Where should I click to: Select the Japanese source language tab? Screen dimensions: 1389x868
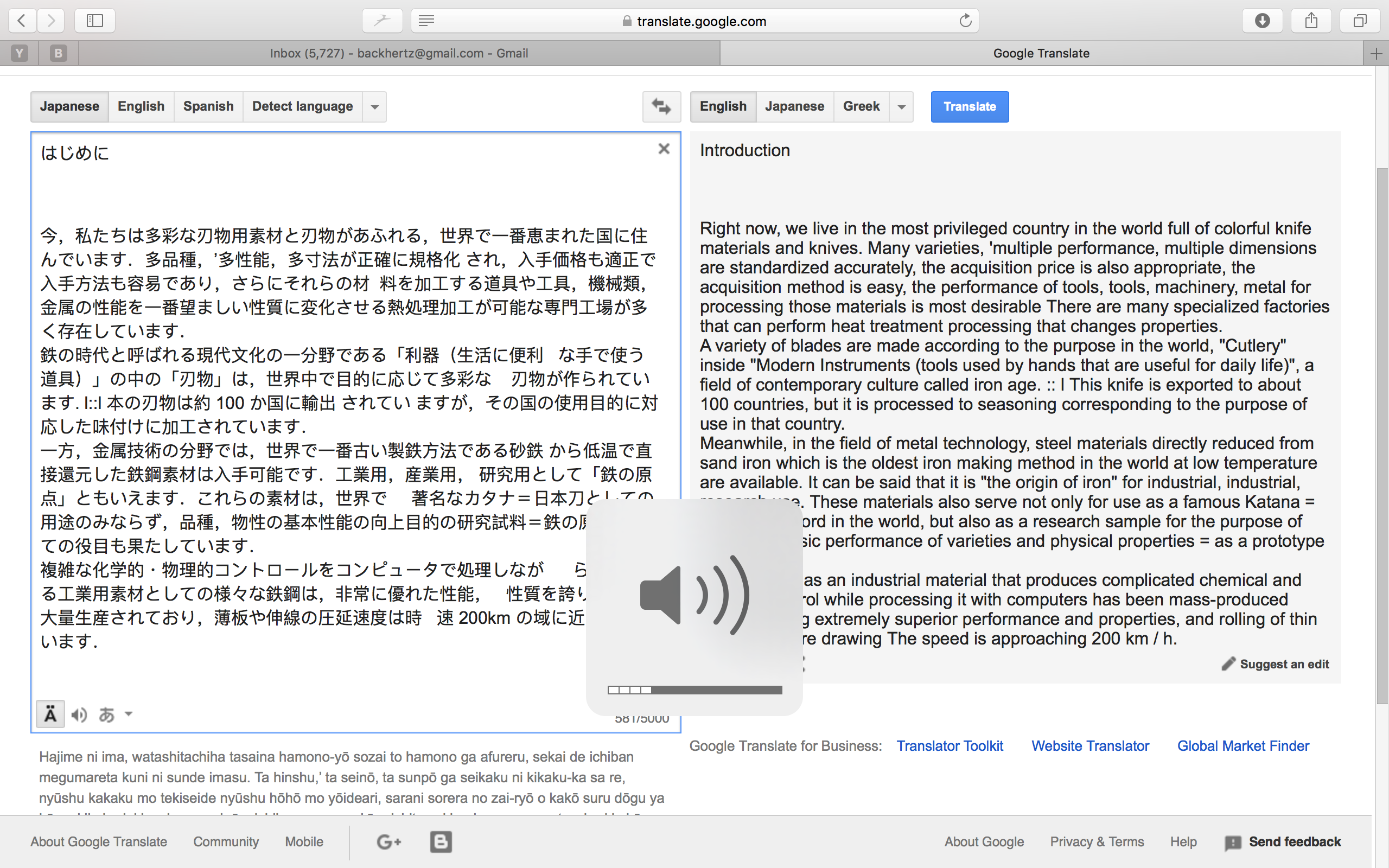[68, 106]
